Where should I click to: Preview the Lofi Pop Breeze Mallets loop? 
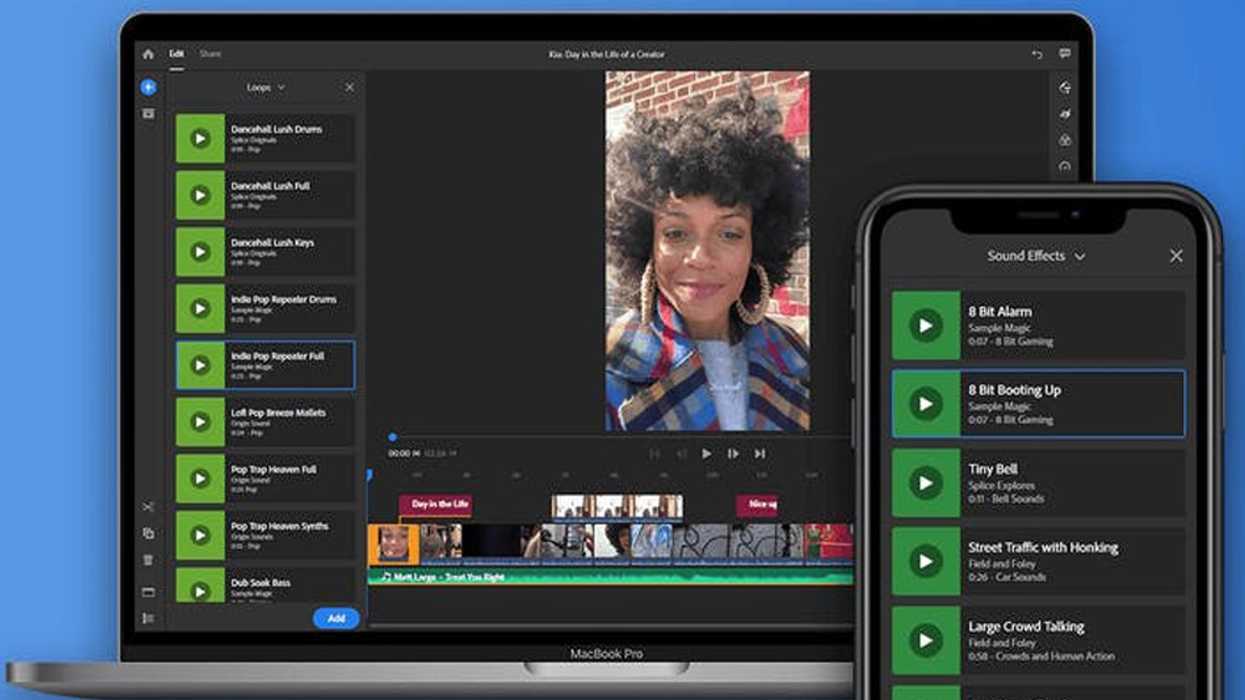click(200, 422)
